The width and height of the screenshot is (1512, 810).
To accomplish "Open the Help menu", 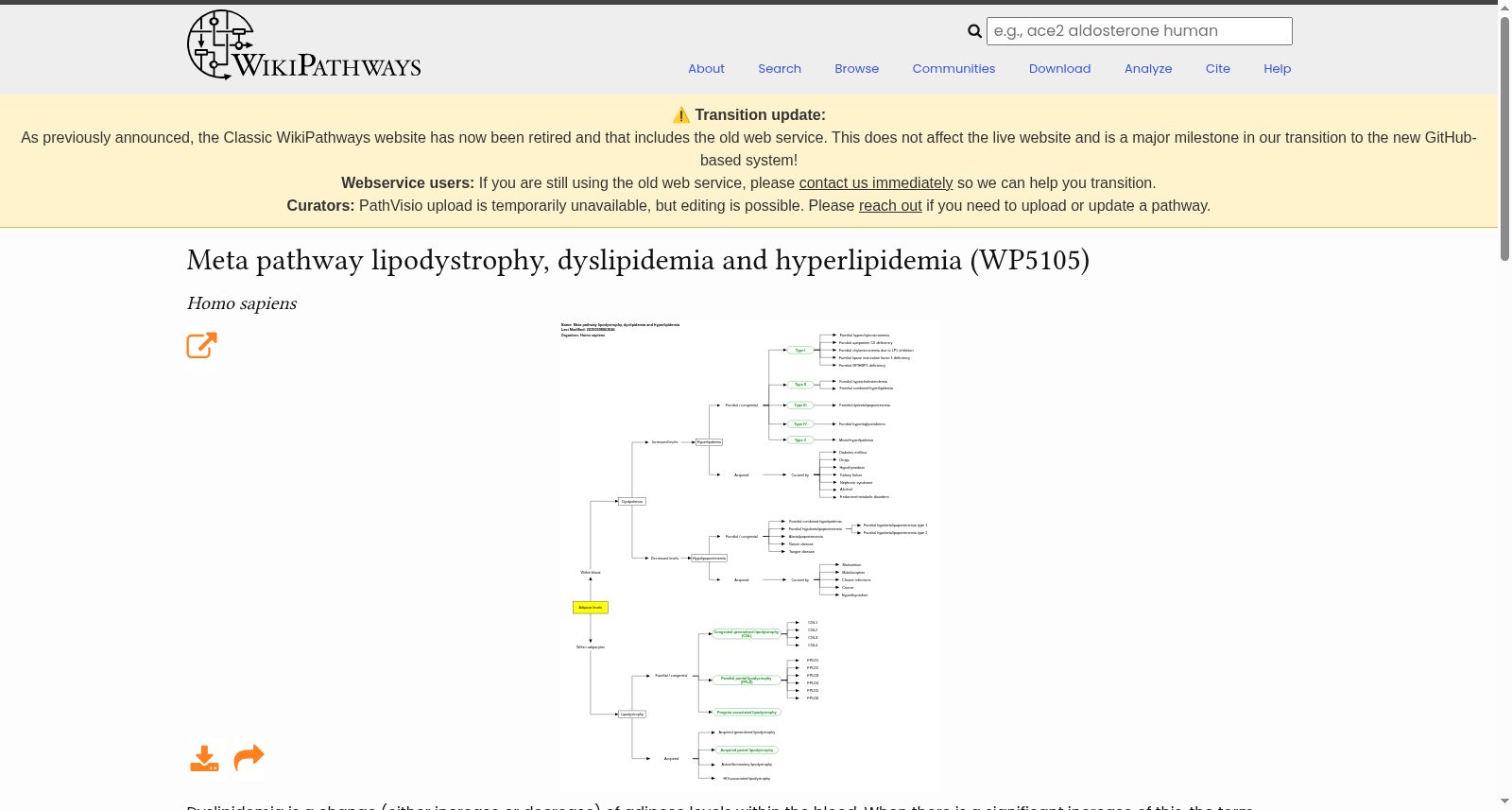I will (1278, 69).
